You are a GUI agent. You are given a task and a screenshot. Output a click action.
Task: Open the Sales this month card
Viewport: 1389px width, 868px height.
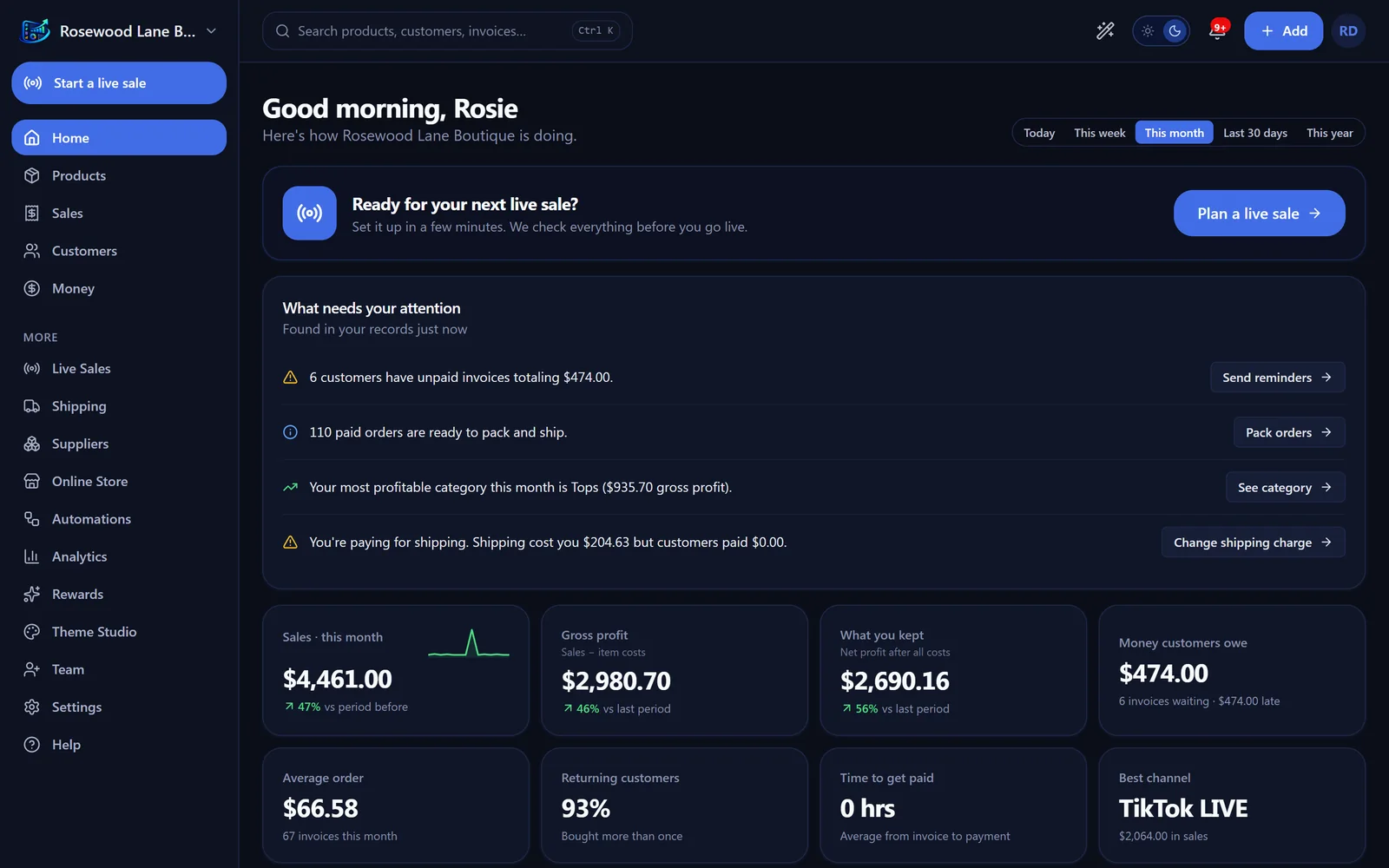coord(396,670)
